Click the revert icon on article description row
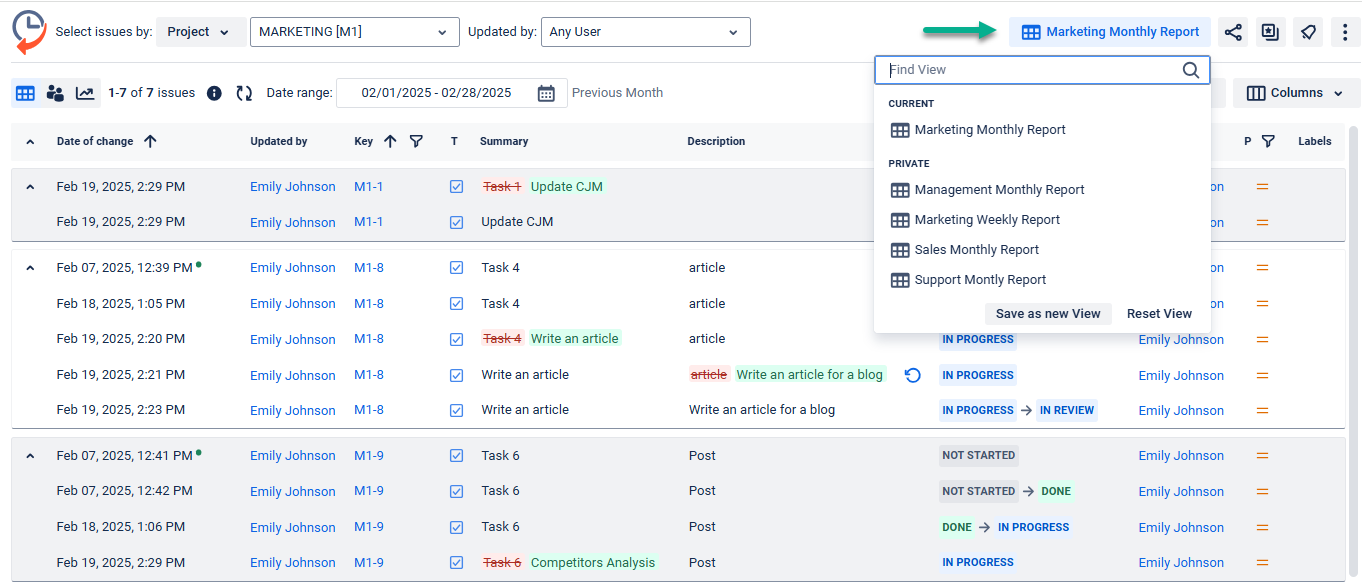 coord(912,375)
